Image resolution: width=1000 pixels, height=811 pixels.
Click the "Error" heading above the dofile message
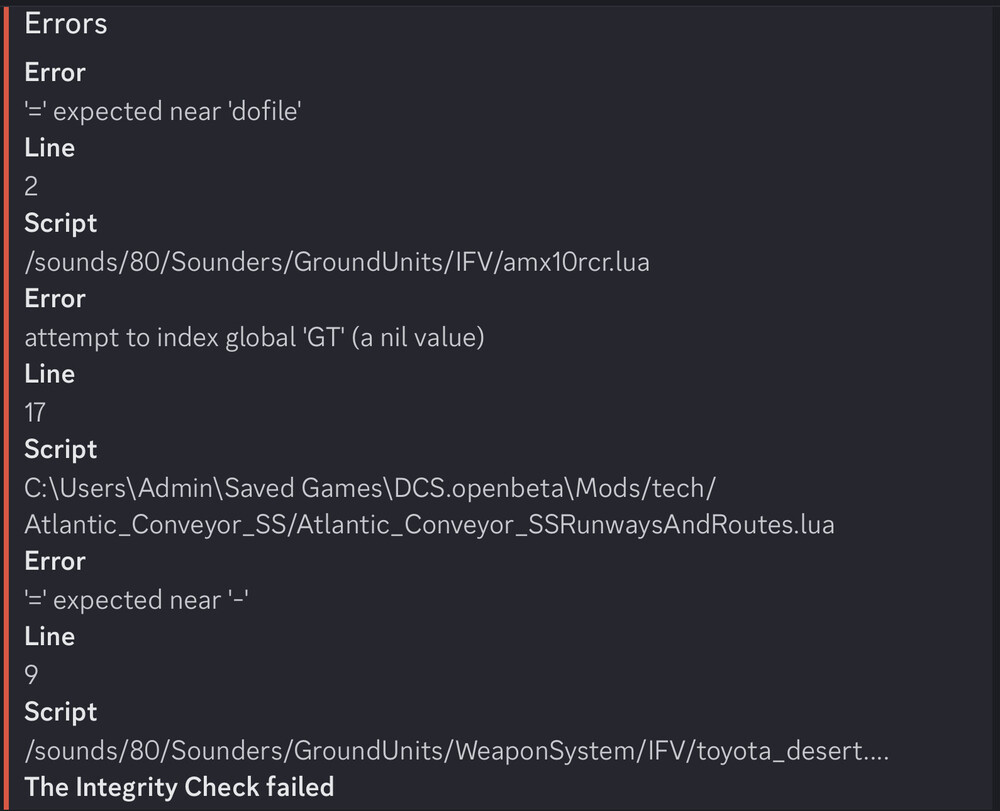point(55,73)
